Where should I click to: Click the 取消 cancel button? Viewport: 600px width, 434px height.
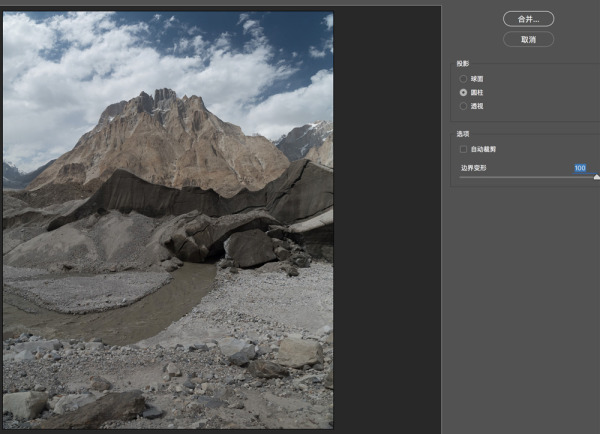click(528, 39)
